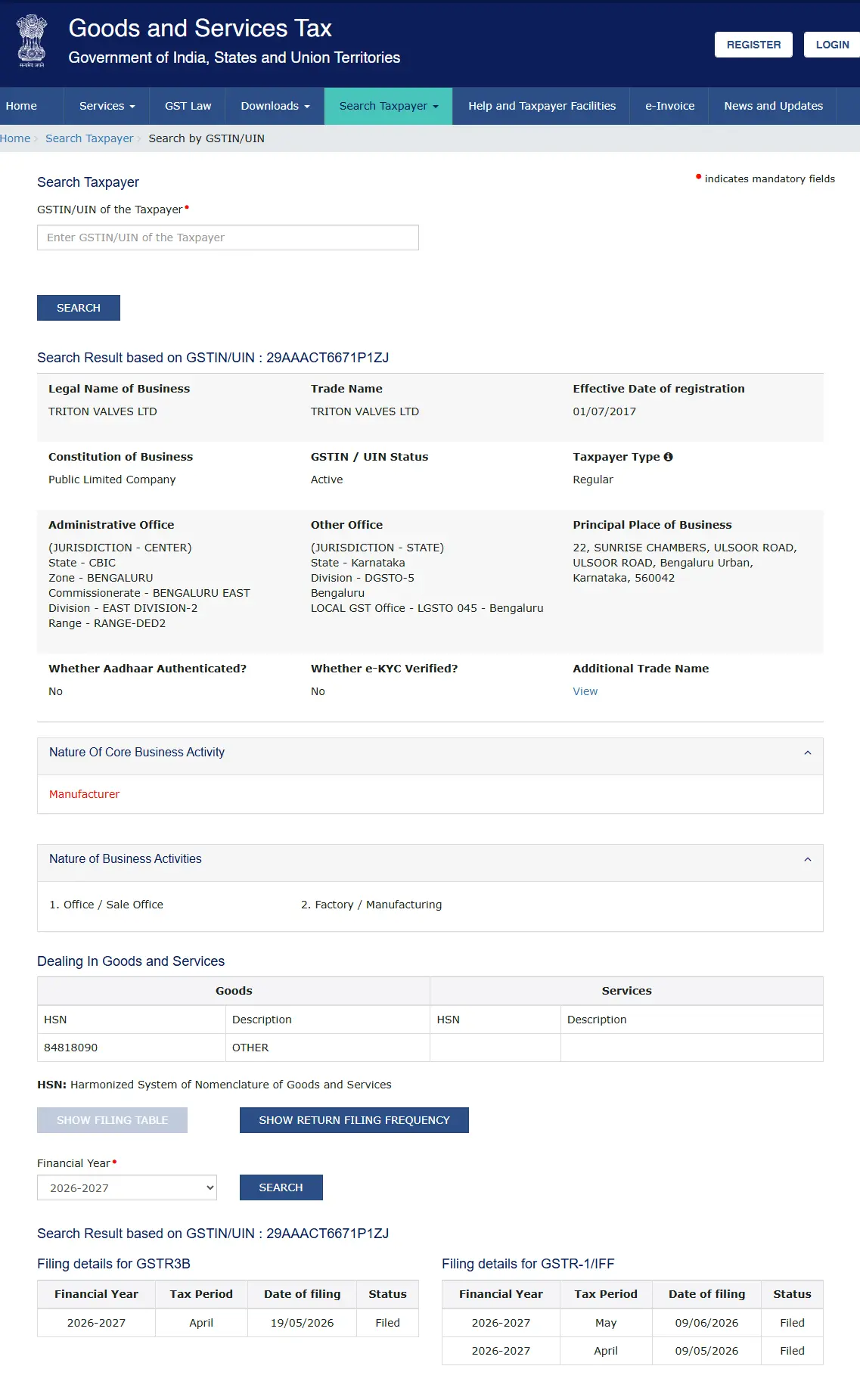Click Range - RANGE-DED2 text
This screenshot has height=1400, width=860.
[107, 623]
